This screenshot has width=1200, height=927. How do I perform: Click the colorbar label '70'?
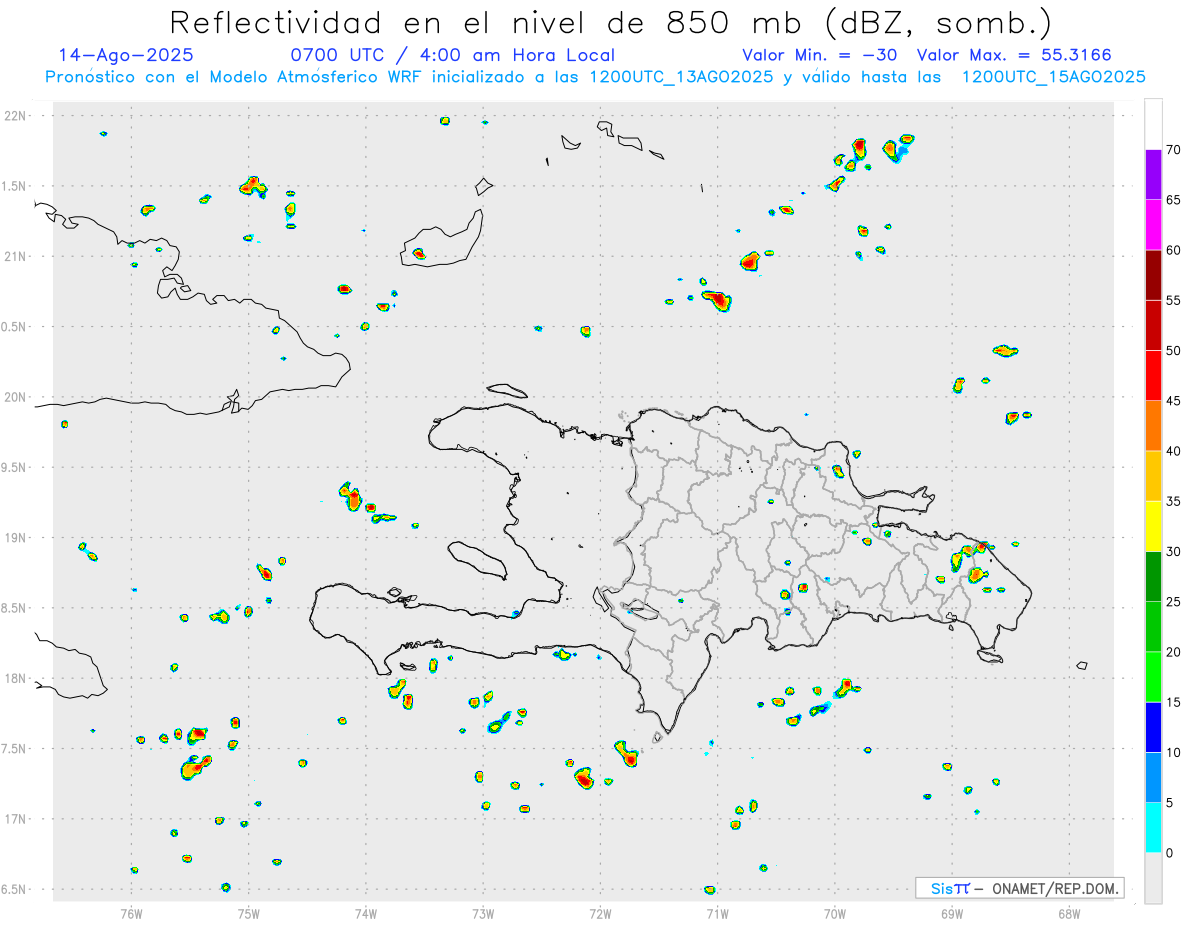coord(1173,150)
